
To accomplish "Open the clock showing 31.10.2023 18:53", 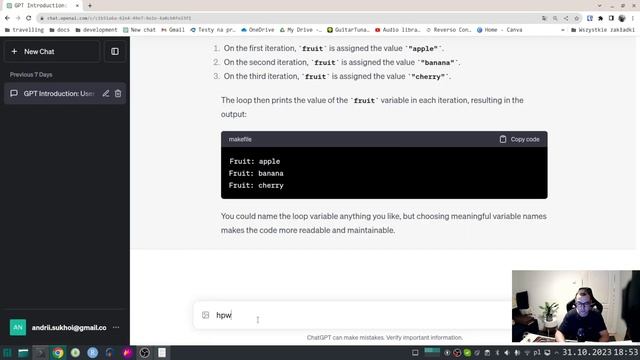I will (600, 352).
